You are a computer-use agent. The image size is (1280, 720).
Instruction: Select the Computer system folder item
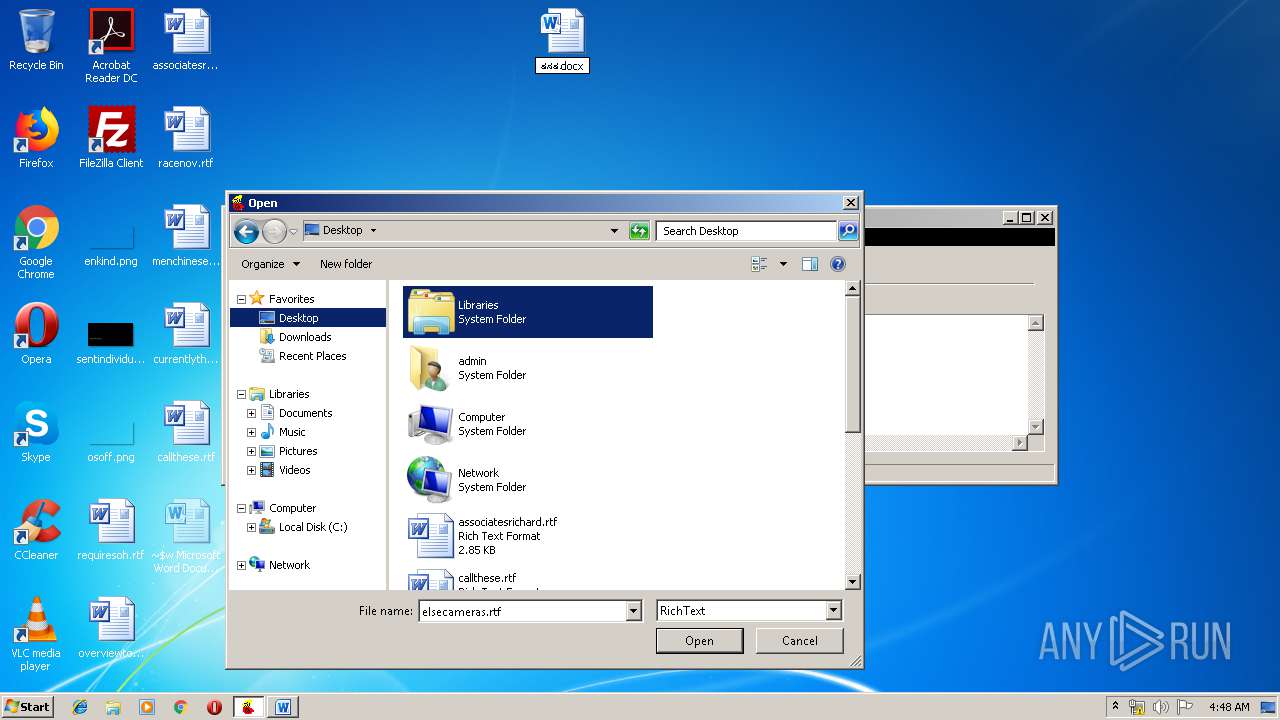528,424
